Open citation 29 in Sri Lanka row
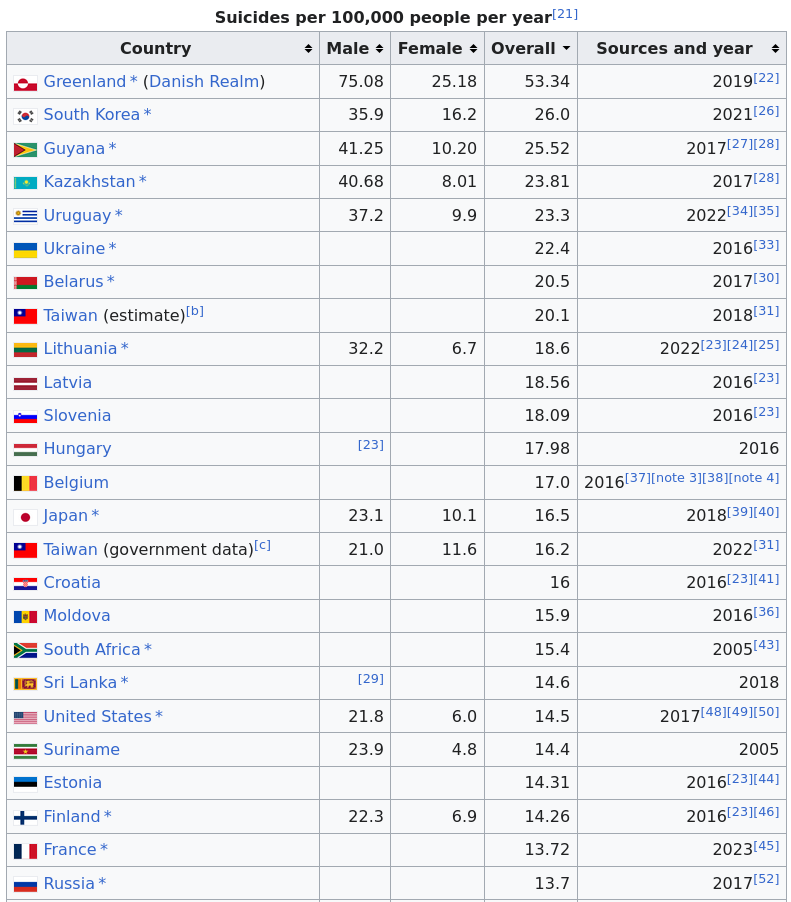 tap(370, 679)
